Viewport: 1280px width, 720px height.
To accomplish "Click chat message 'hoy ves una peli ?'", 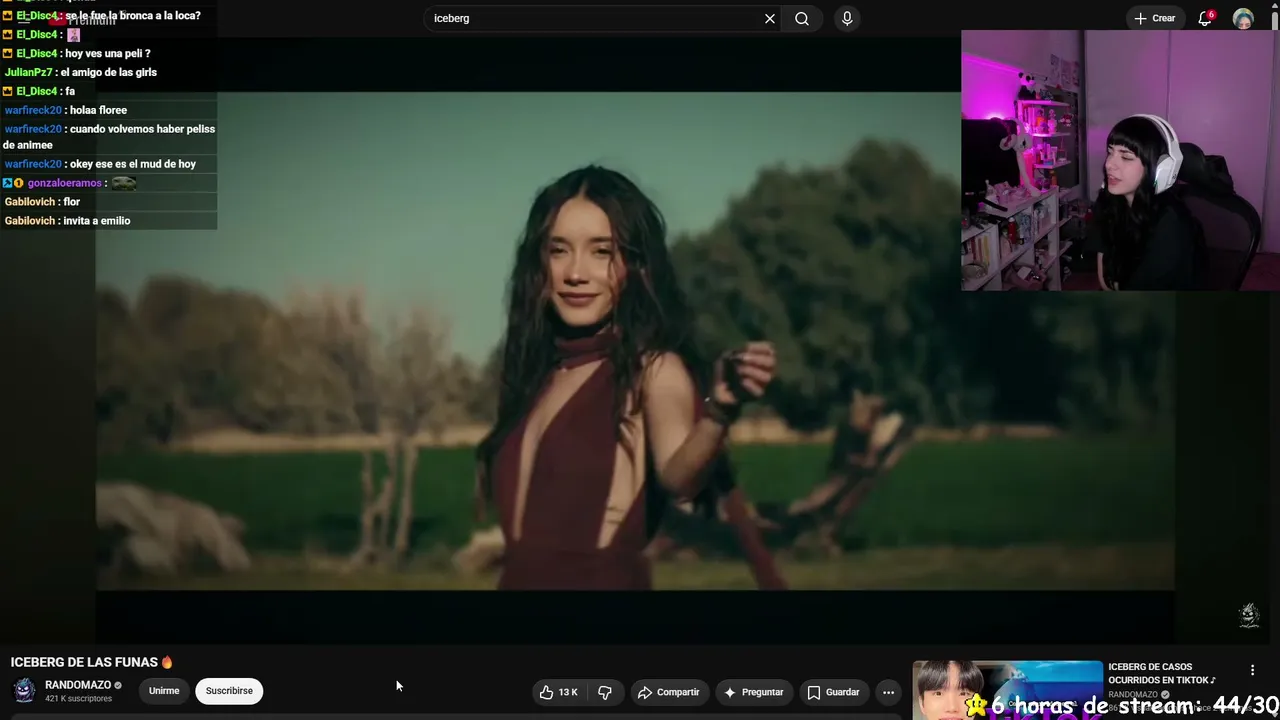I will point(108,54).
